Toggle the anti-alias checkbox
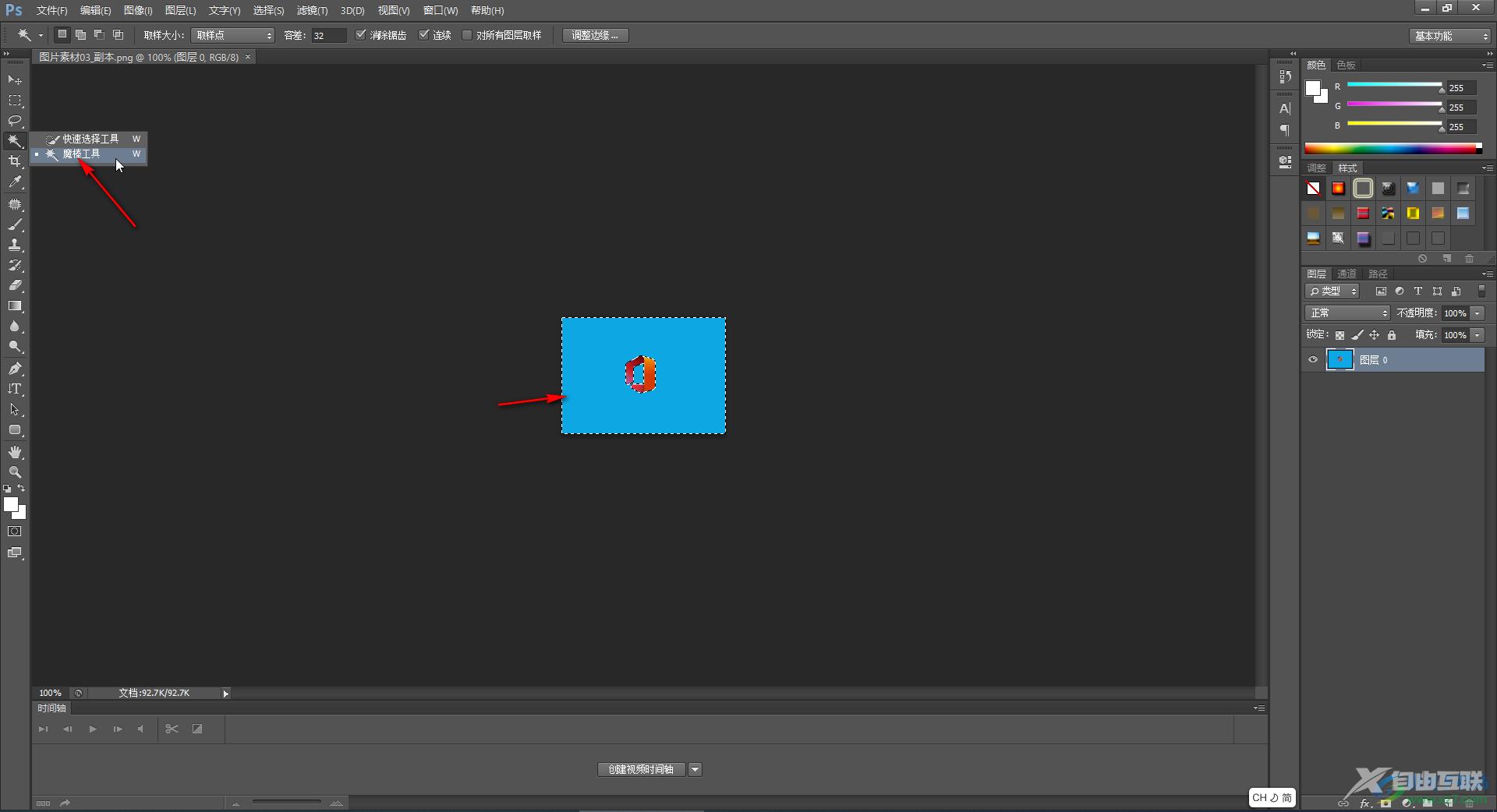The height and width of the screenshot is (812, 1497). pos(360,35)
